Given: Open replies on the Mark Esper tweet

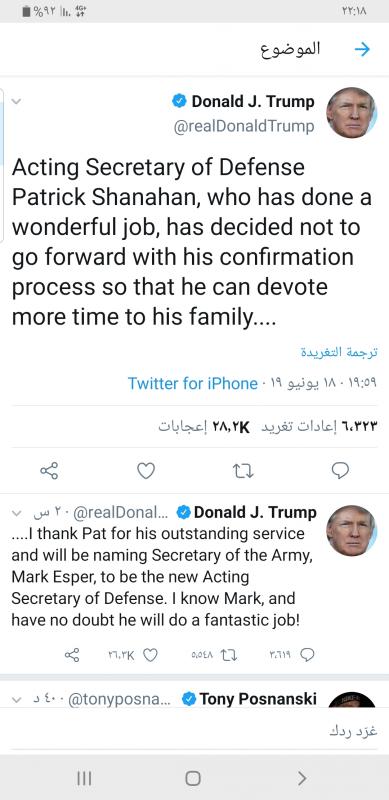Looking at the screenshot, I should [x=307, y=655].
